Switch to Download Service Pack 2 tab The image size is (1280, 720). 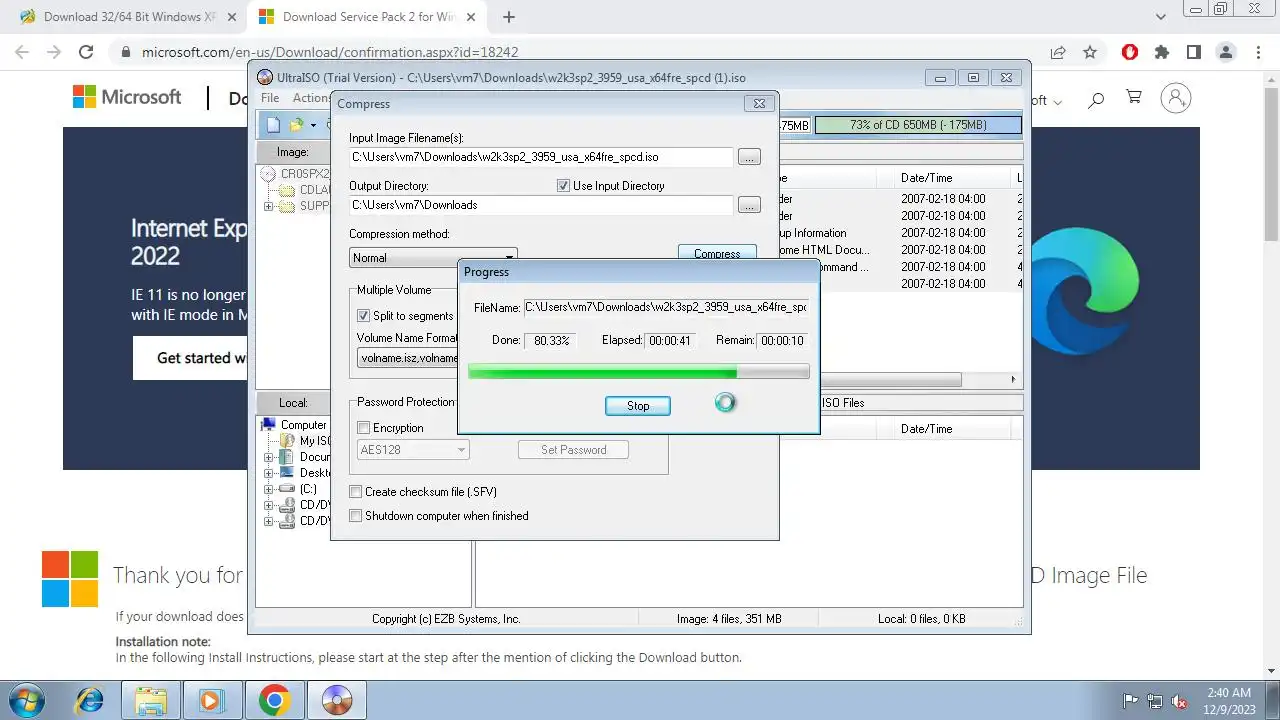click(x=366, y=17)
